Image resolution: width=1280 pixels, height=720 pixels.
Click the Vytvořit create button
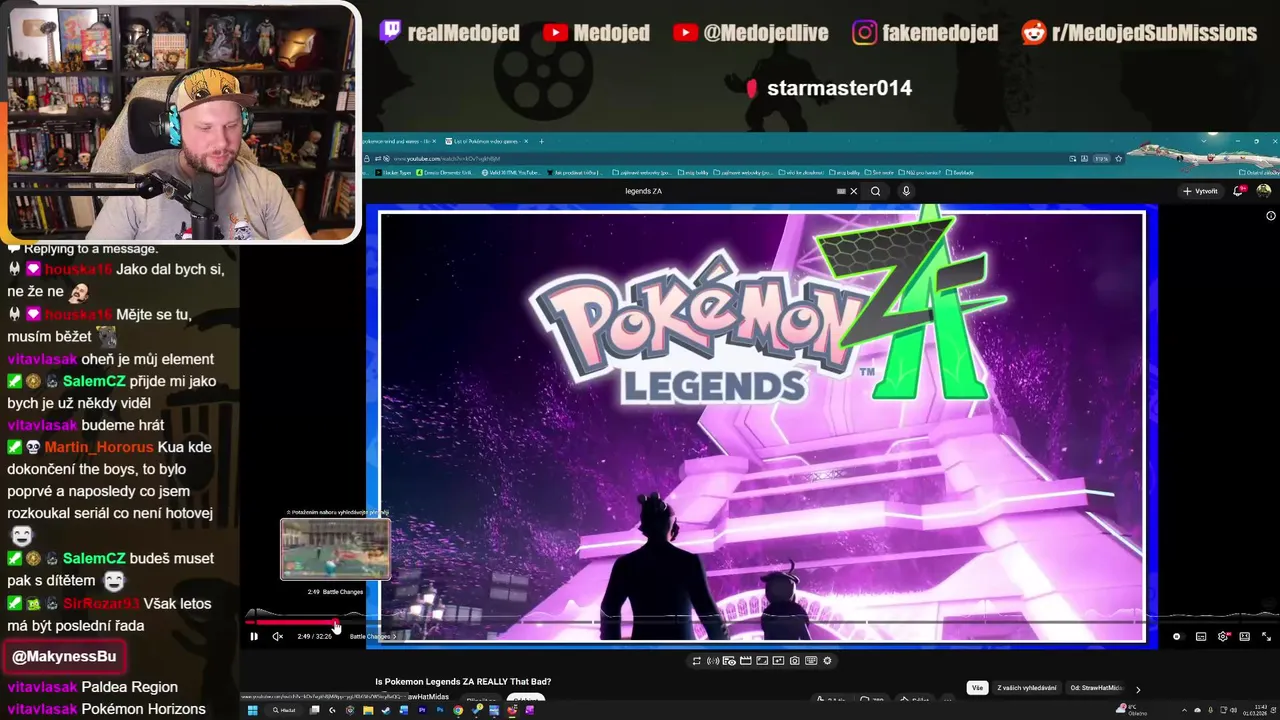pos(1200,191)
